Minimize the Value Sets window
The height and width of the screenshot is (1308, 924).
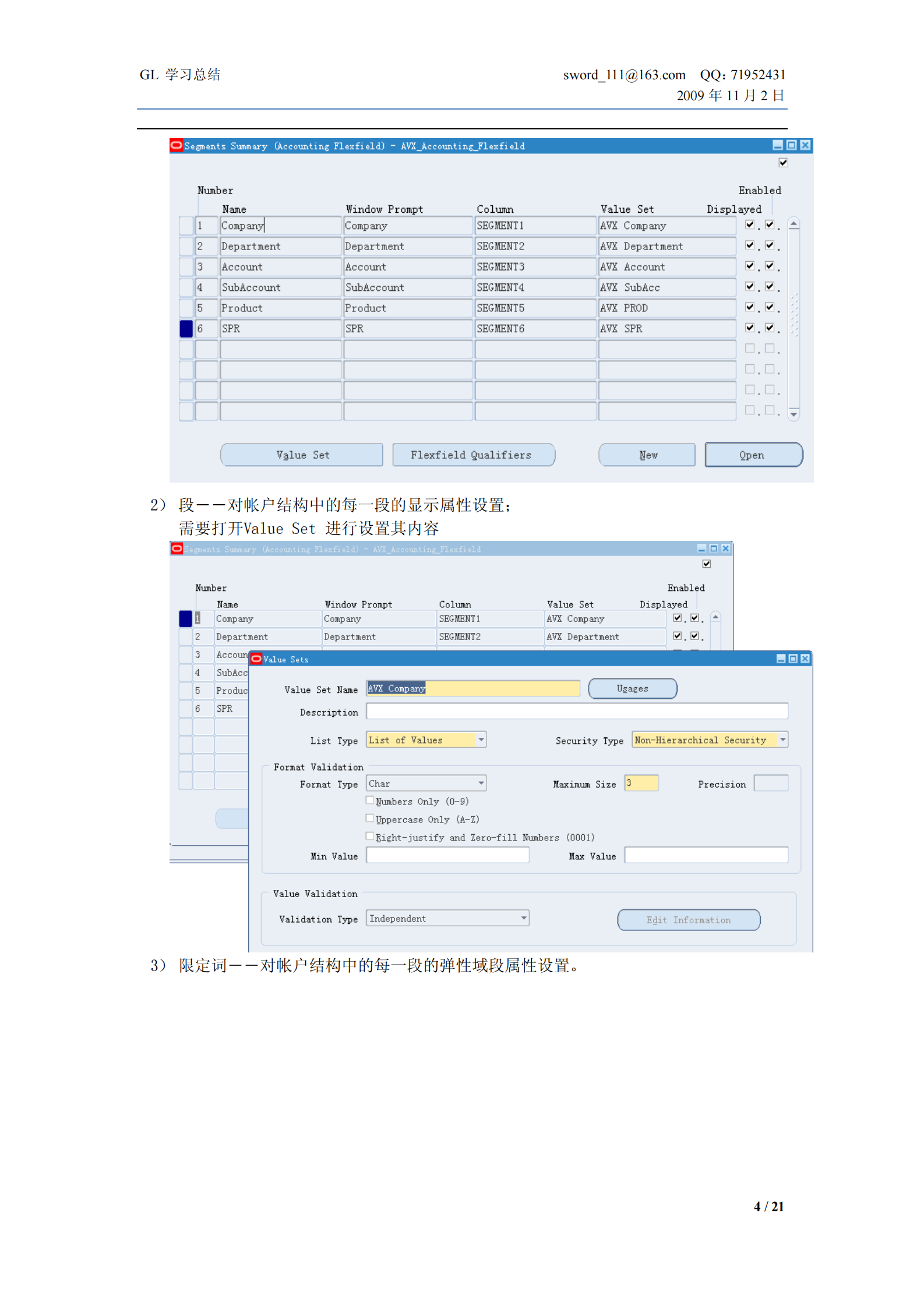point(781,659)
